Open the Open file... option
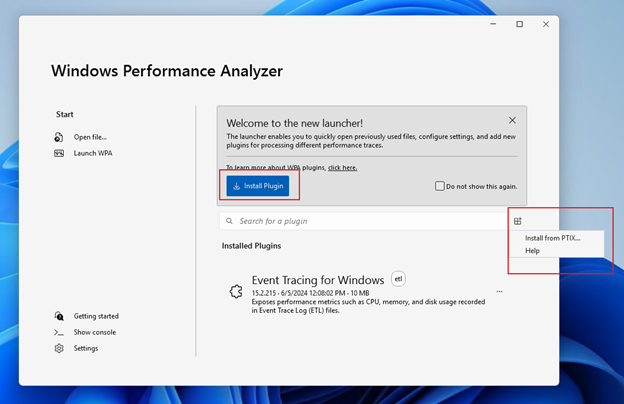The height and width of the screenshot is (404, 624). (x=90, y=137)
